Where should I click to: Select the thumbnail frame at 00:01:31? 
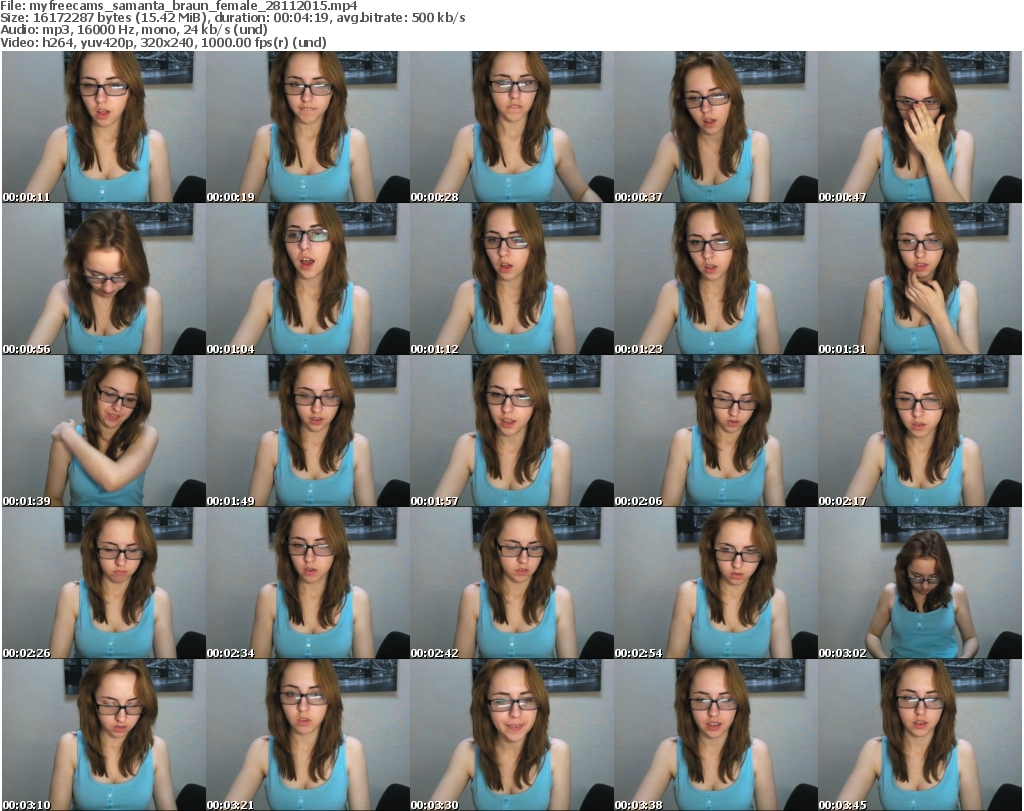pyautogui.click(x=920, y=279)
